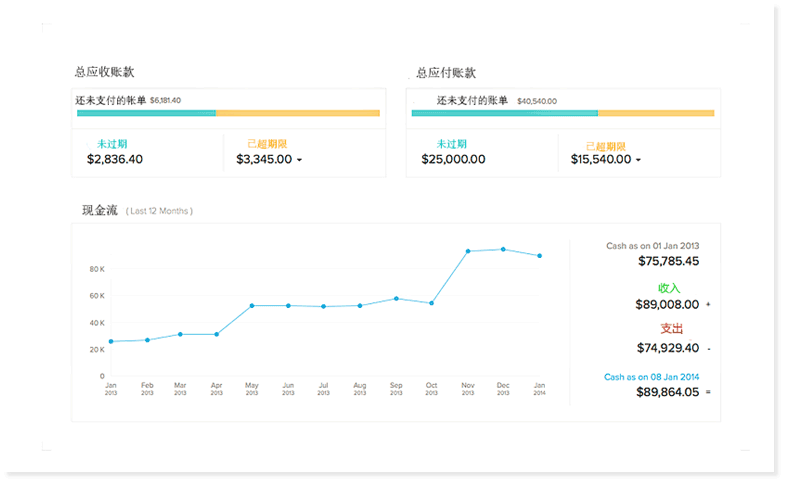Image resolution: width=785 pixels, height=483 pixels.
Task: Click teal segment of receivables bar
Action: click(146, 113)
